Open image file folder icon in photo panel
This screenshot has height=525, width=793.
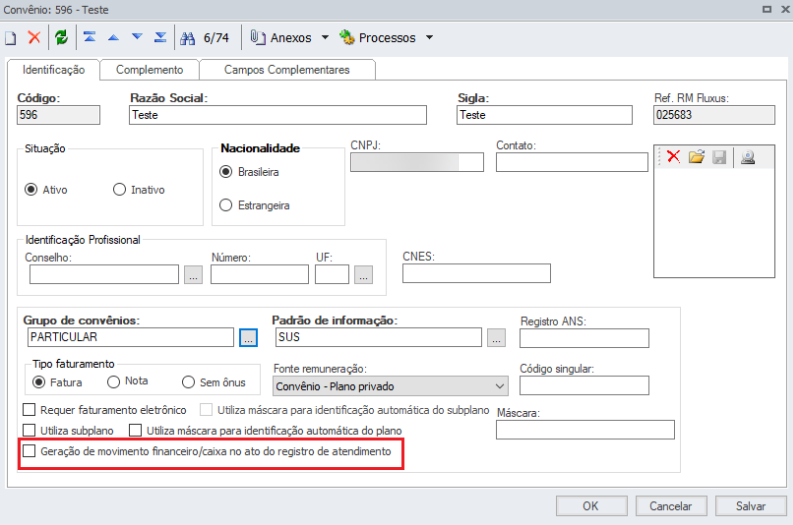coord(696,156)
